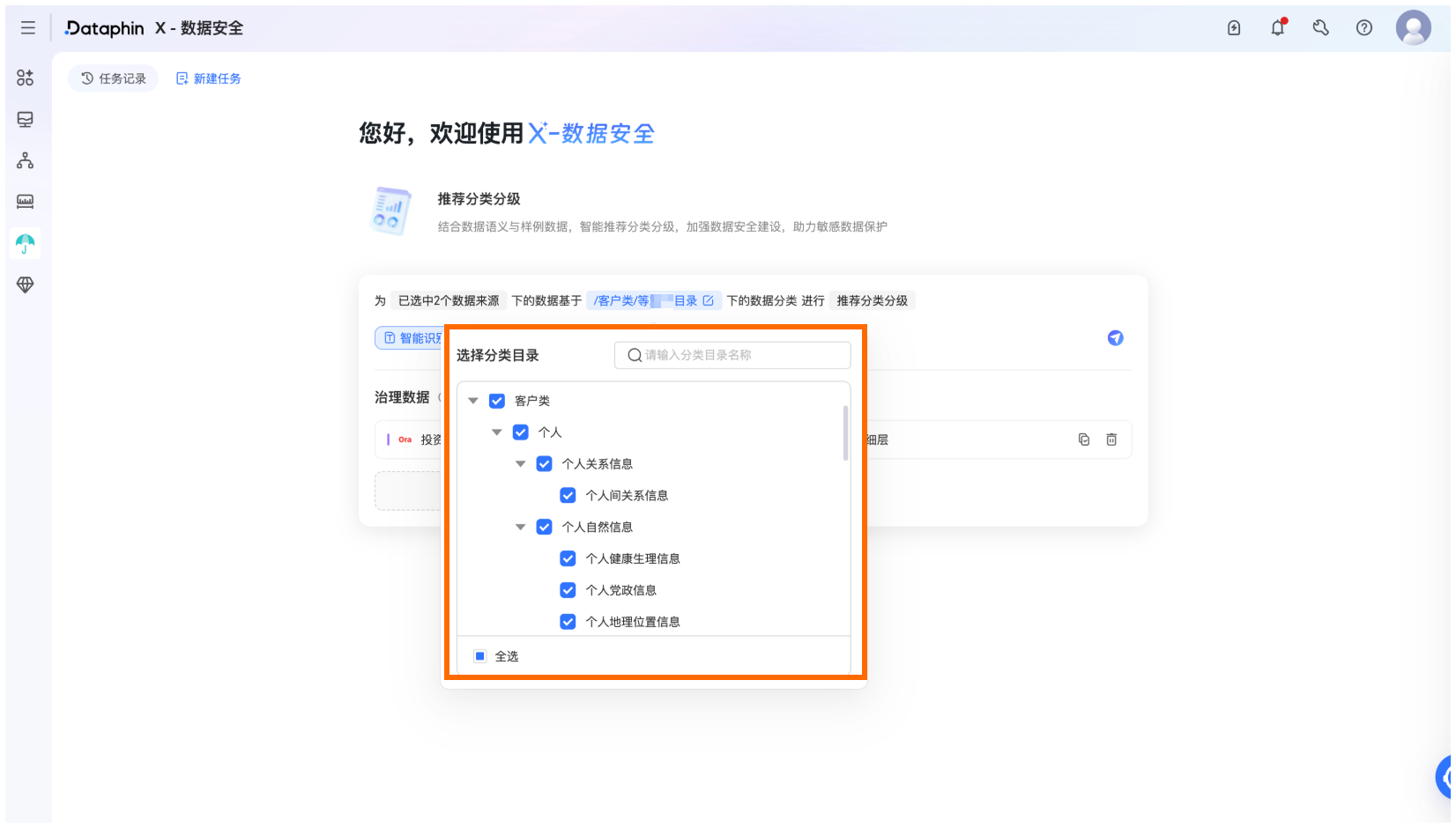Uncheck the 个人关系信息 checkbox

545,464
